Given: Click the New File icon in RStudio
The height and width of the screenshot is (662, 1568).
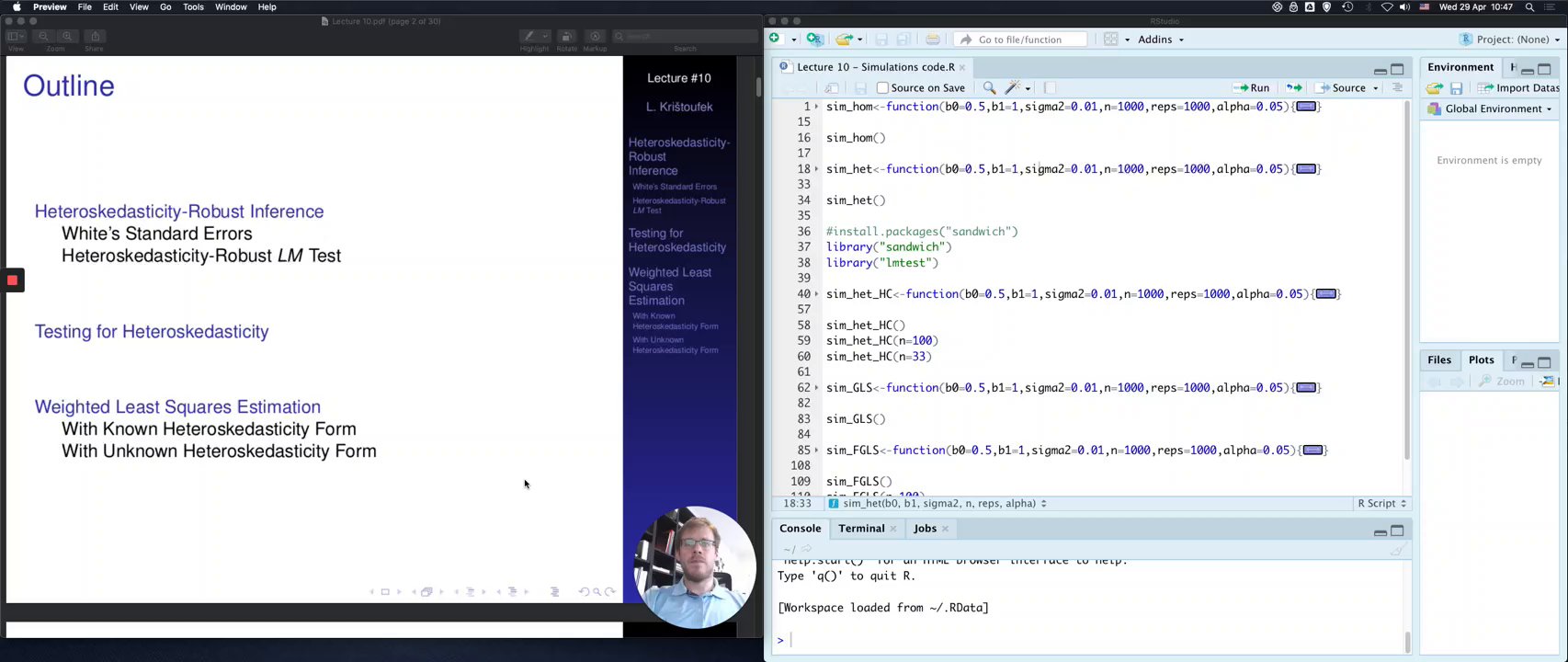Looking at the screenshot, I should 775,39.
